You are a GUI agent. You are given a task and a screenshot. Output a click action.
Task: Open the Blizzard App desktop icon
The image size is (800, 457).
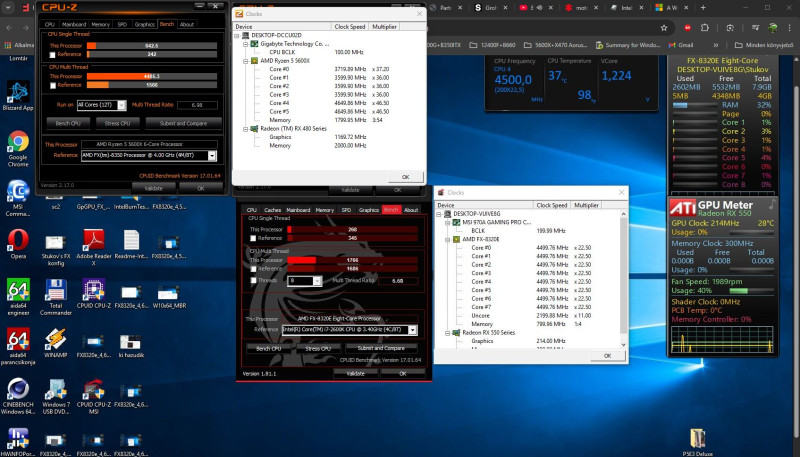[18, 96]
